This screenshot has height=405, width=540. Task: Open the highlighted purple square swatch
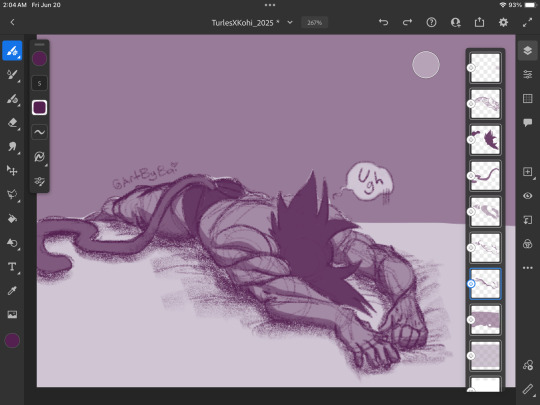click(39, 107)
